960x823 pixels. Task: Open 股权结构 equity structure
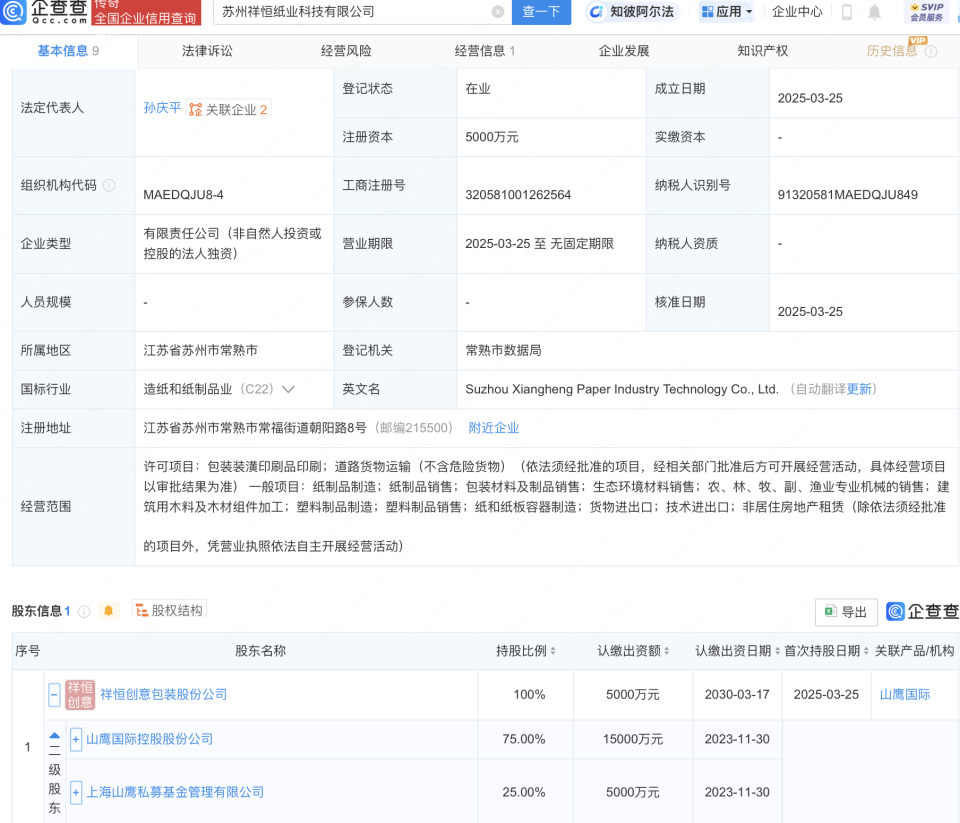coord(169,610)
